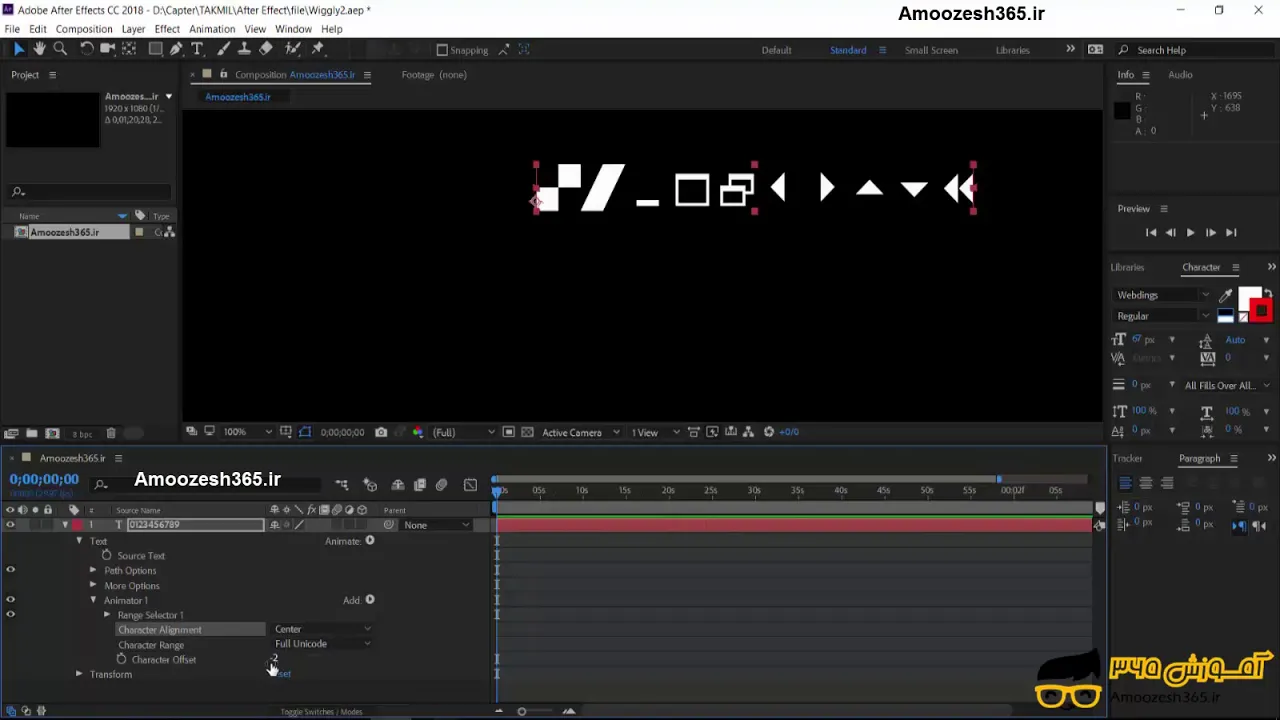Toggle the composition lock icon in viewer tab
Image resolution: width=1280 pixels, height=720 pixels.
pos(224,74)
